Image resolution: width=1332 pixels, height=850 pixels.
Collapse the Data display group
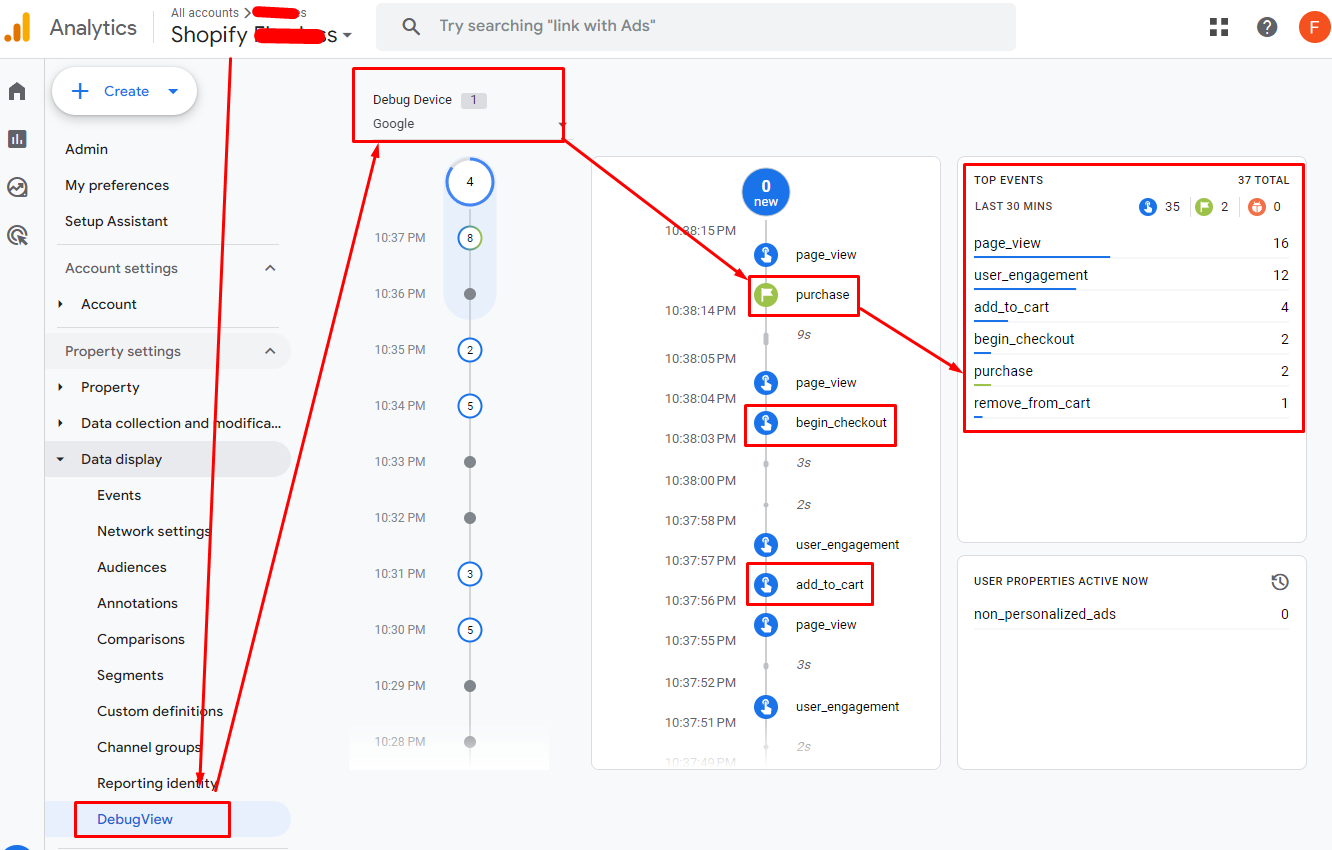point(60,459)
